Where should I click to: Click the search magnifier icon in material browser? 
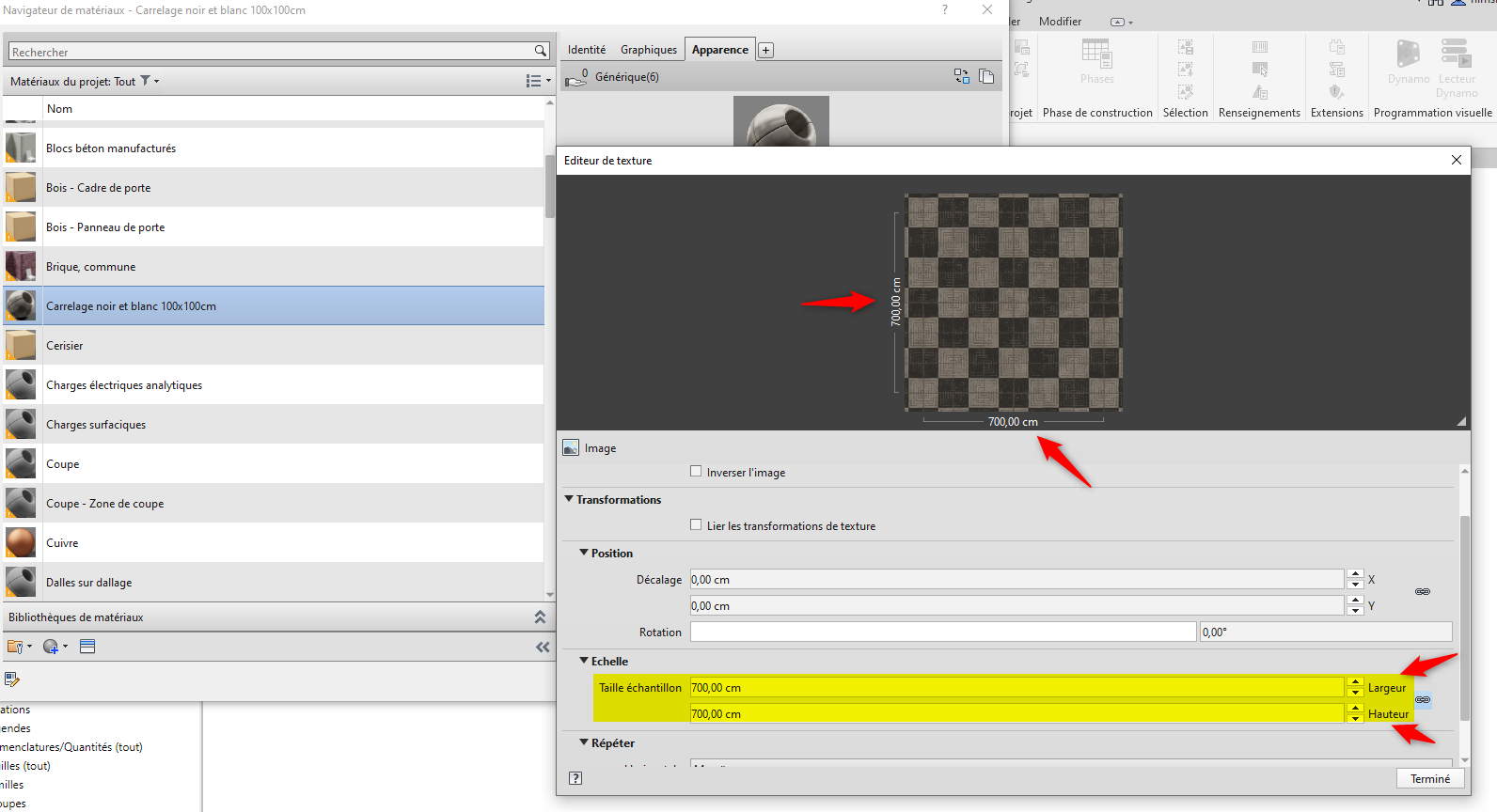click(540, 52)
